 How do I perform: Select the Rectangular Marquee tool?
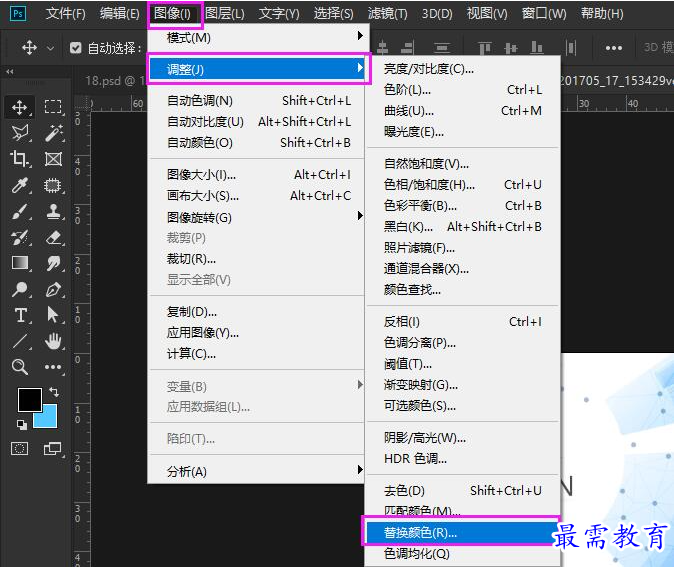(53, 107)
